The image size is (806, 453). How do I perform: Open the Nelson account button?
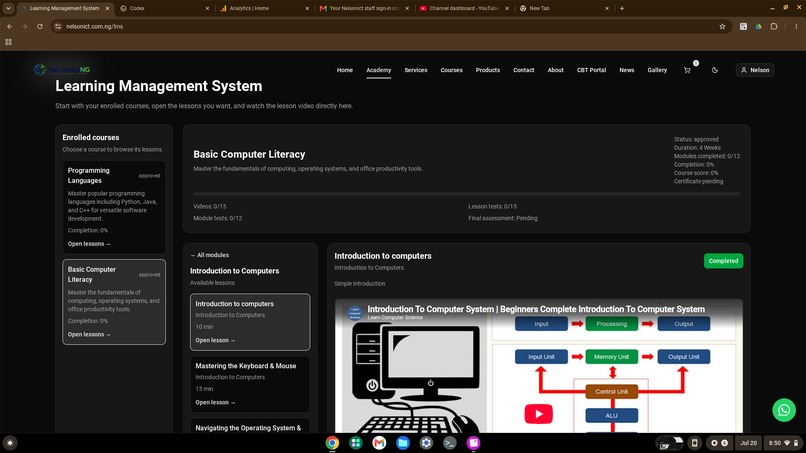tap(755, 70)
